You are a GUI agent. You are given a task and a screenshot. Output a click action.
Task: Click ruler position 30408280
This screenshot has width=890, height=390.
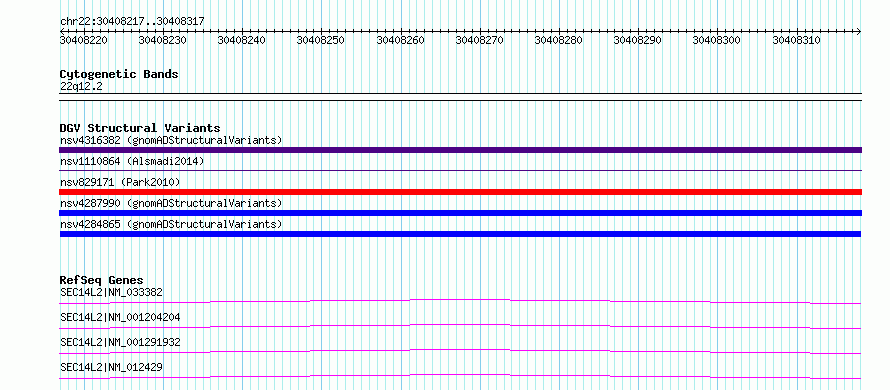[x=559, y=41]
